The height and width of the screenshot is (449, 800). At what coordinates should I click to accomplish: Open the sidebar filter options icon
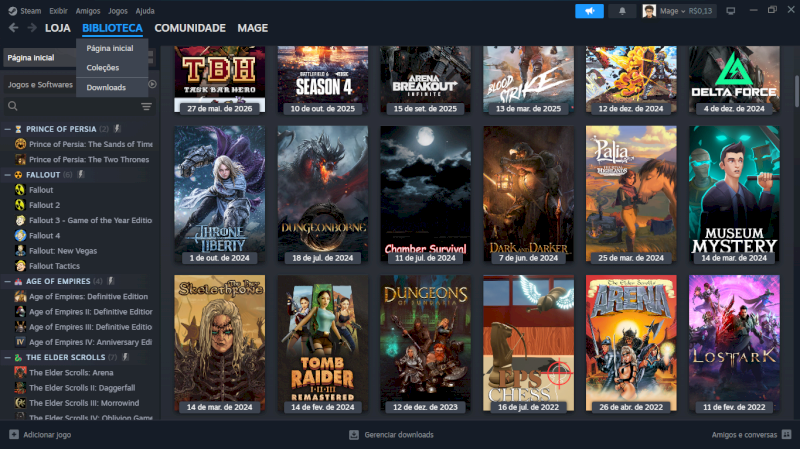(x=146, y=106)
